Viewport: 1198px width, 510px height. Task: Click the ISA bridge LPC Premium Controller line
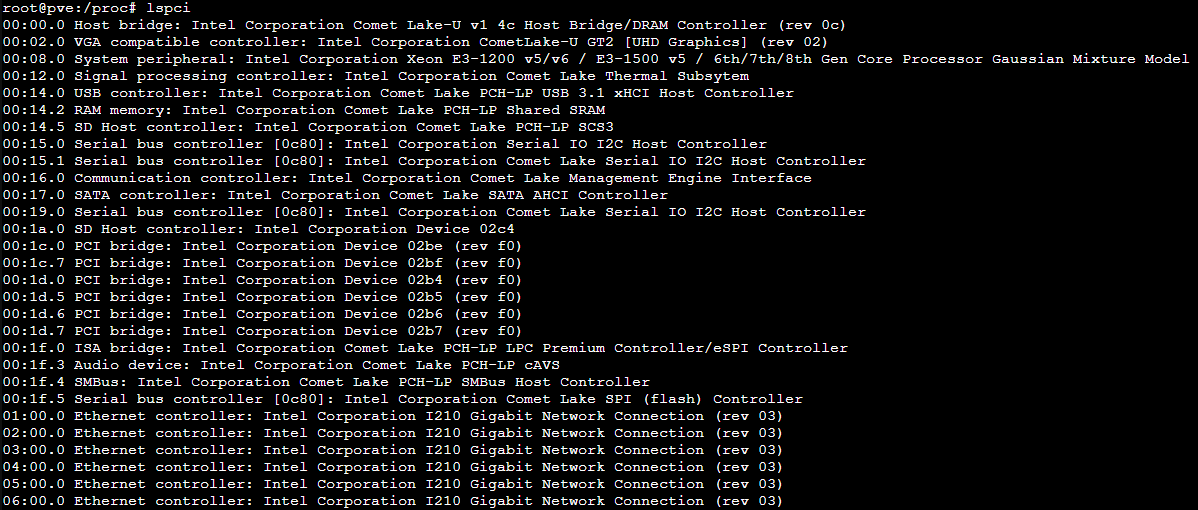424,347
